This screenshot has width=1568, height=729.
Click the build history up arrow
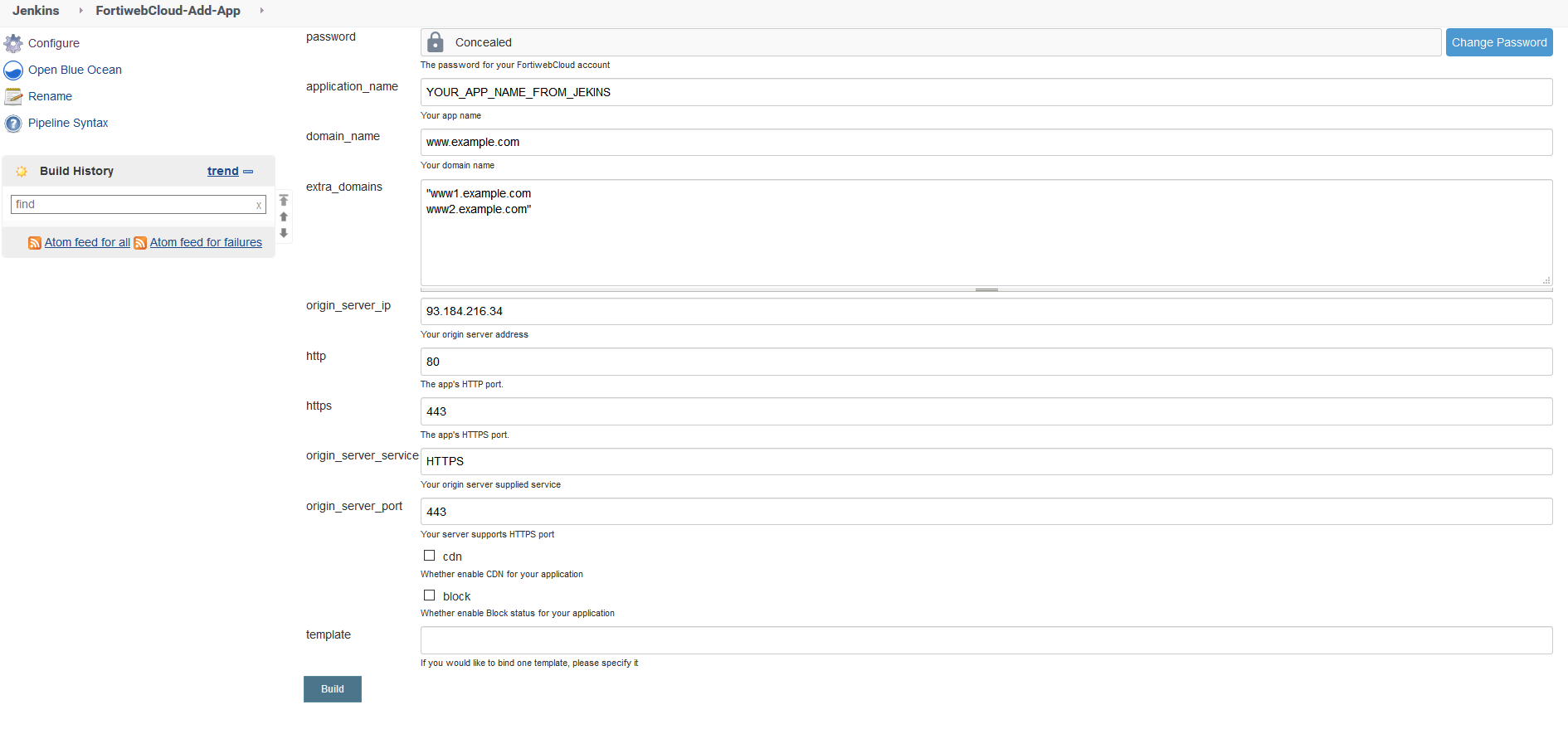coord(284,216)
